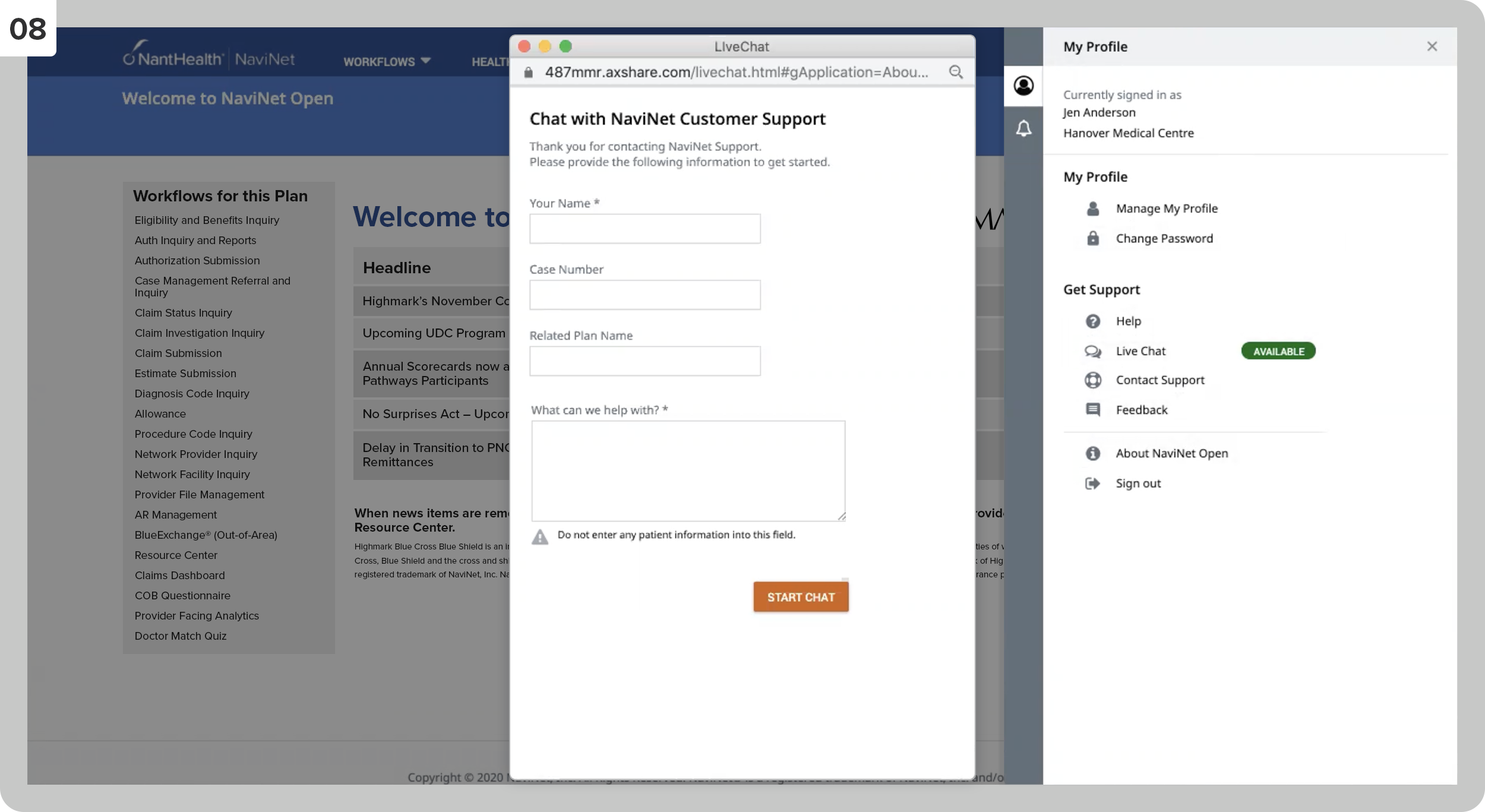Open BlueExchange (Out-of-Area) workflow
This screenshot has height=812, width=1485.
click(x=206, y=535)
